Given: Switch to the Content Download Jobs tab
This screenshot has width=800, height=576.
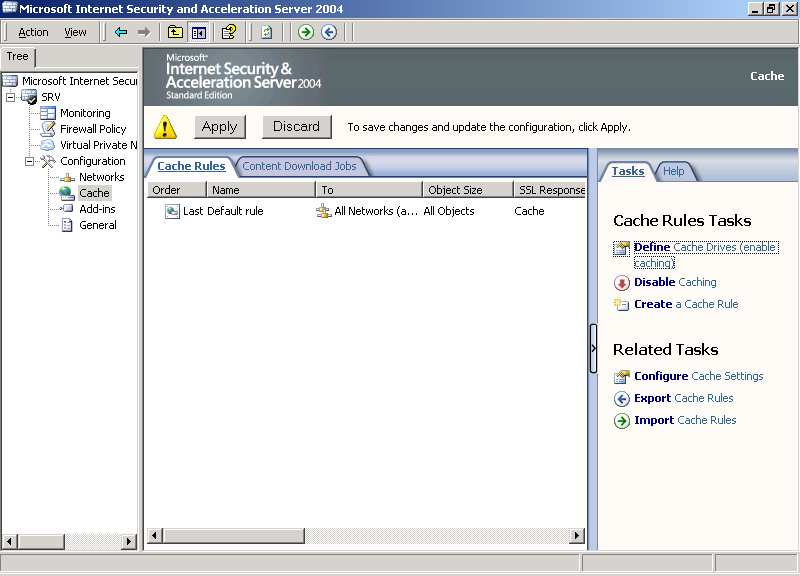Looking at the screenshot, I should click(x=299, y=166).
